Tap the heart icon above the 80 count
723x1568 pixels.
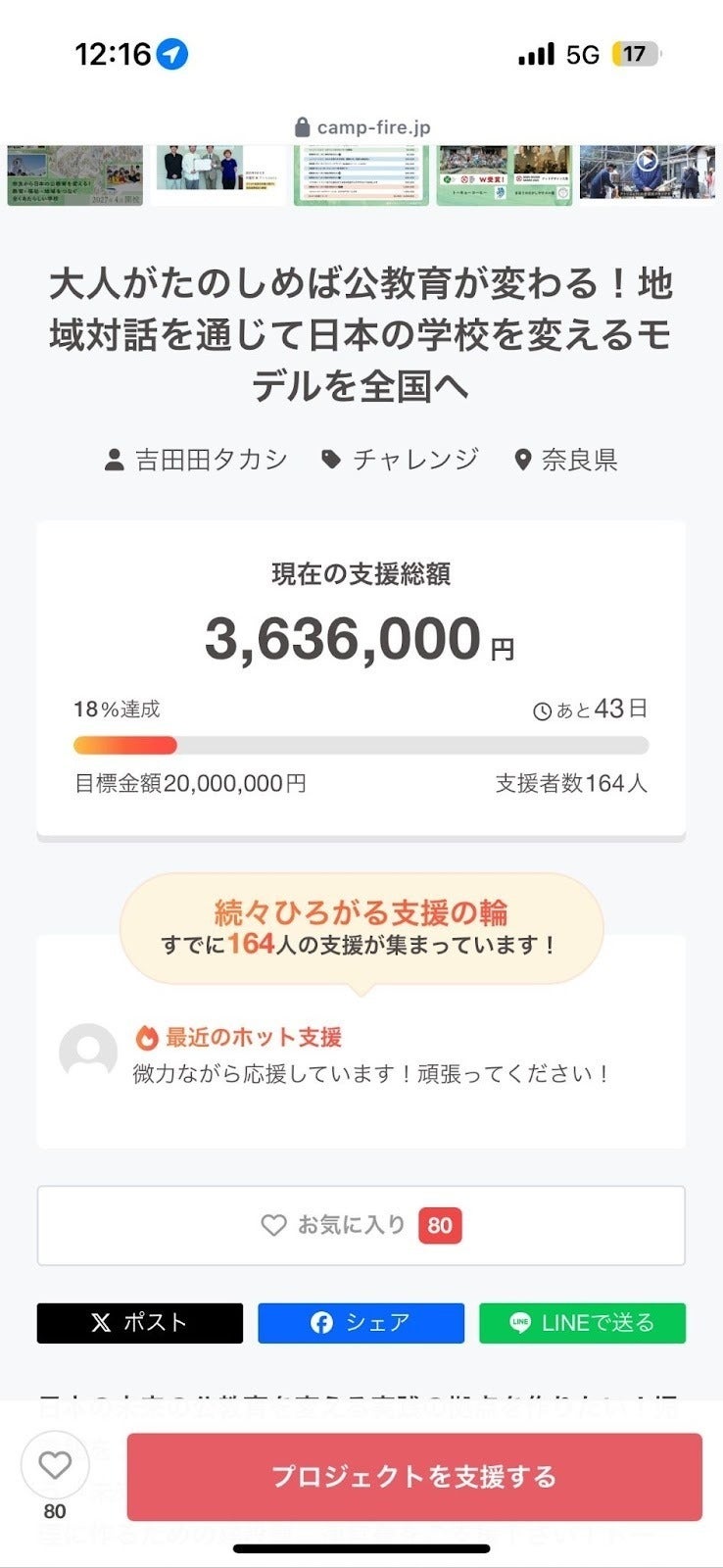[x=55, y=1465]
